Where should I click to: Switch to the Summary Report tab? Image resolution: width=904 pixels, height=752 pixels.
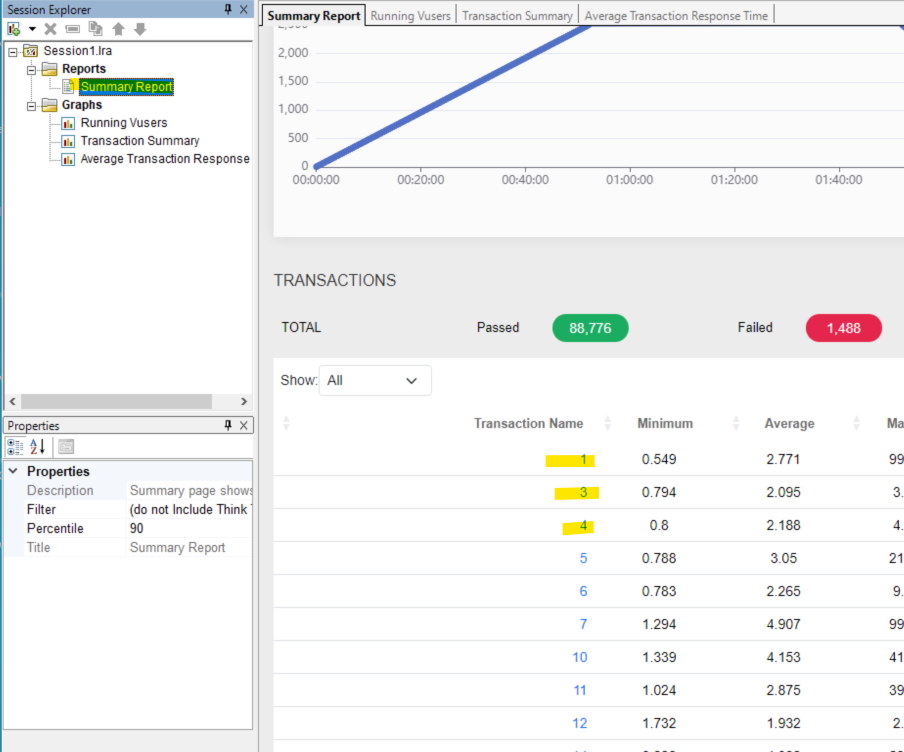click(314, 16)
